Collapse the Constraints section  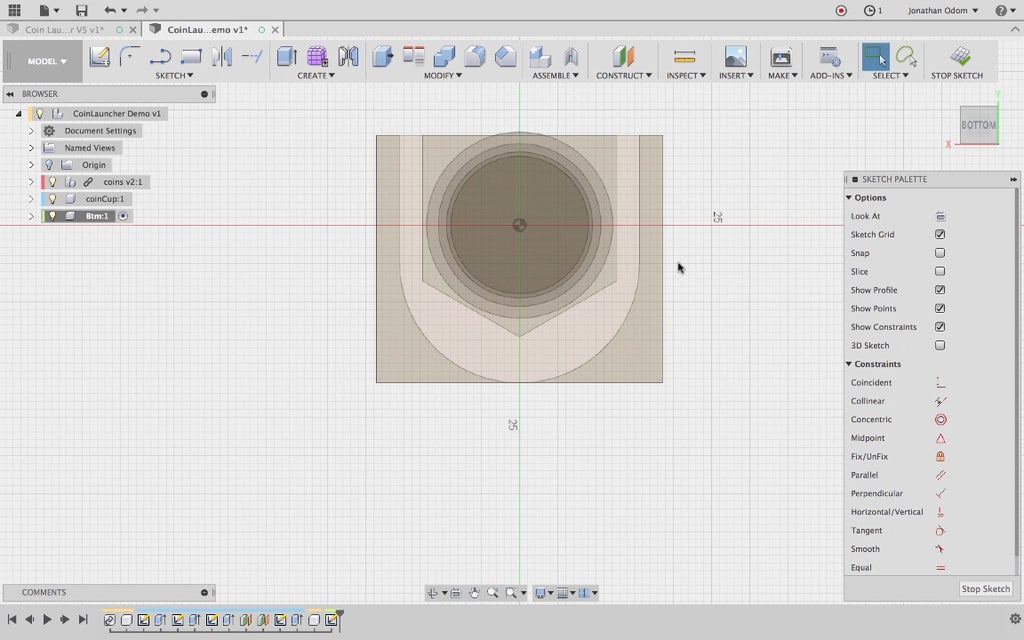click(x=849, y=364)
